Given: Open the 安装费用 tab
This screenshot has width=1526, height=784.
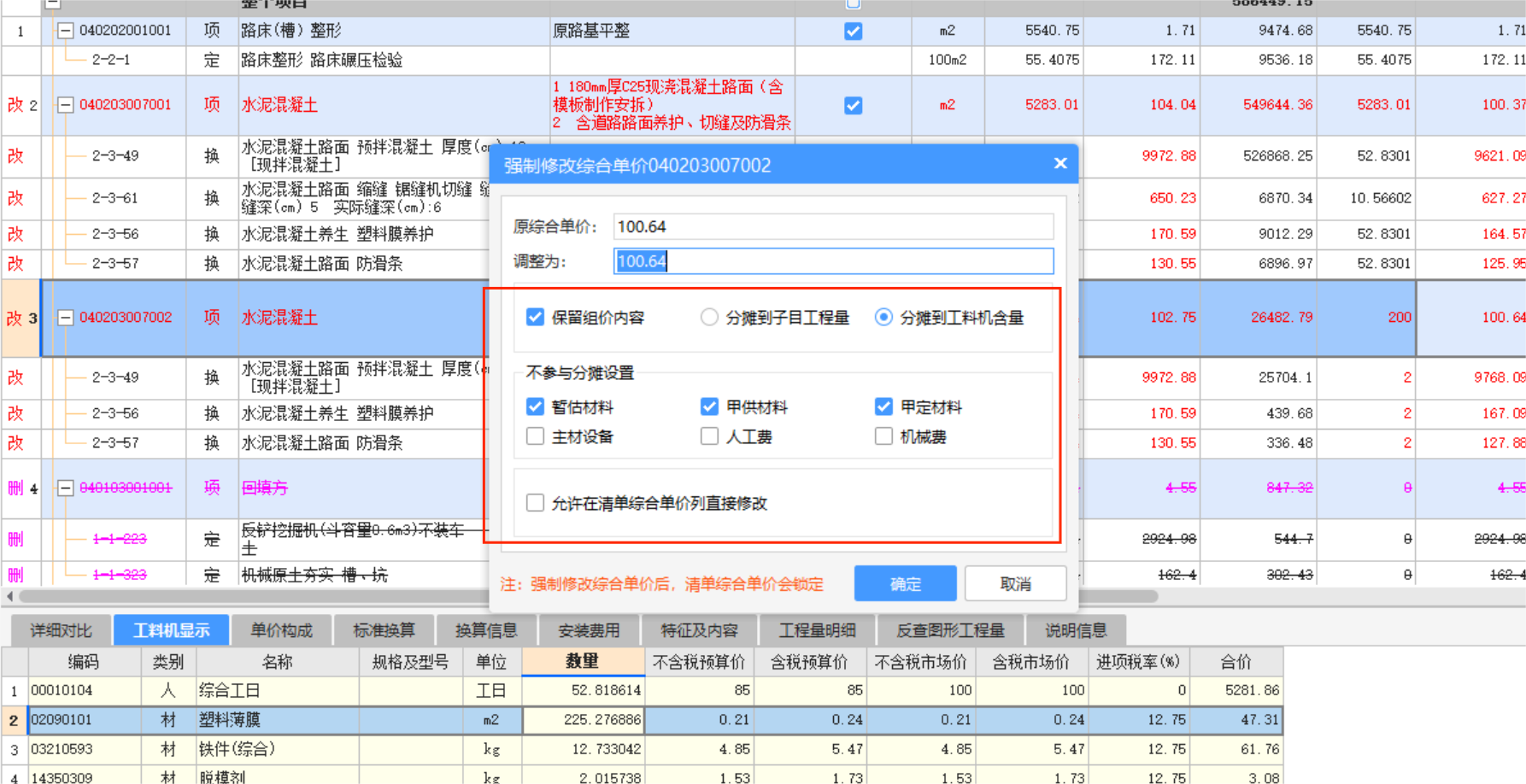Looking at the screenshot, I should [x=589, y=630].
